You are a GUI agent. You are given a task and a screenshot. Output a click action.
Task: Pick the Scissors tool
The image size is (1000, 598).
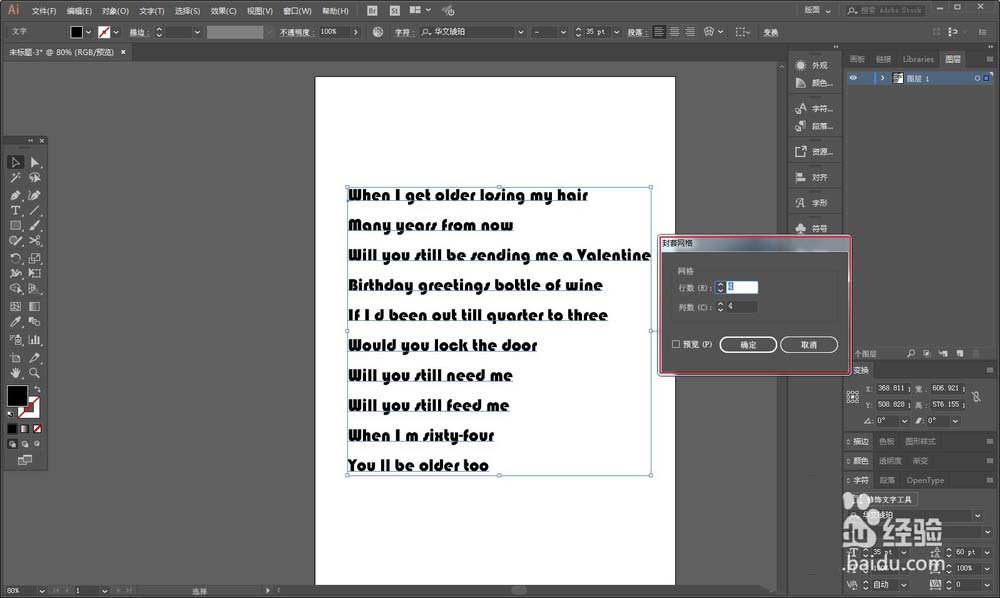tap(34, 241)
